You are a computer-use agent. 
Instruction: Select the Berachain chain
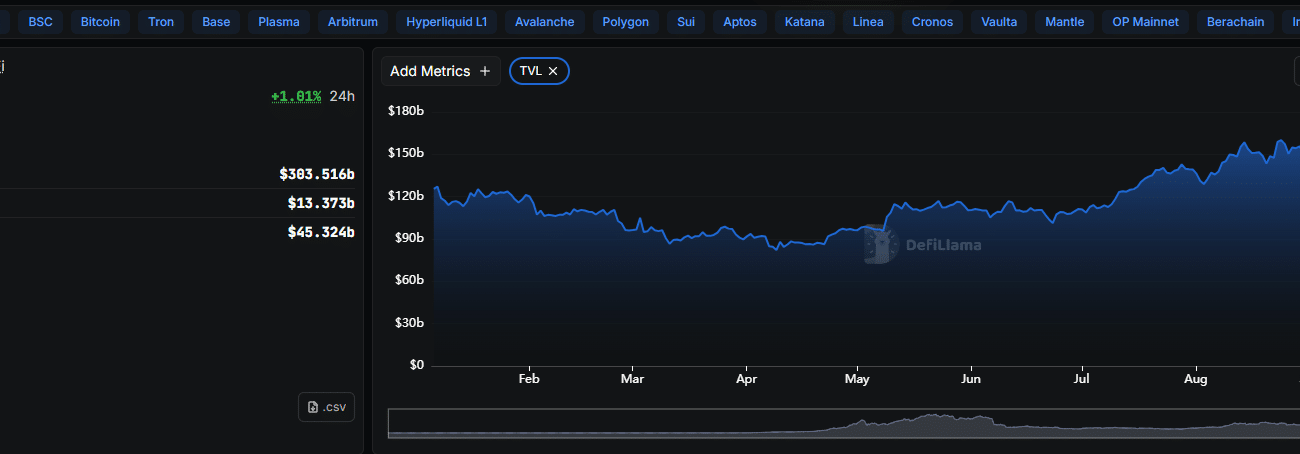click(1235, 21)
